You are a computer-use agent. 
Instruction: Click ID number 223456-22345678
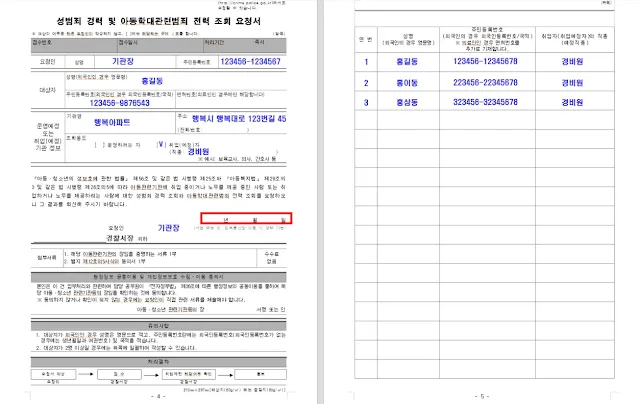coord(485,82)
